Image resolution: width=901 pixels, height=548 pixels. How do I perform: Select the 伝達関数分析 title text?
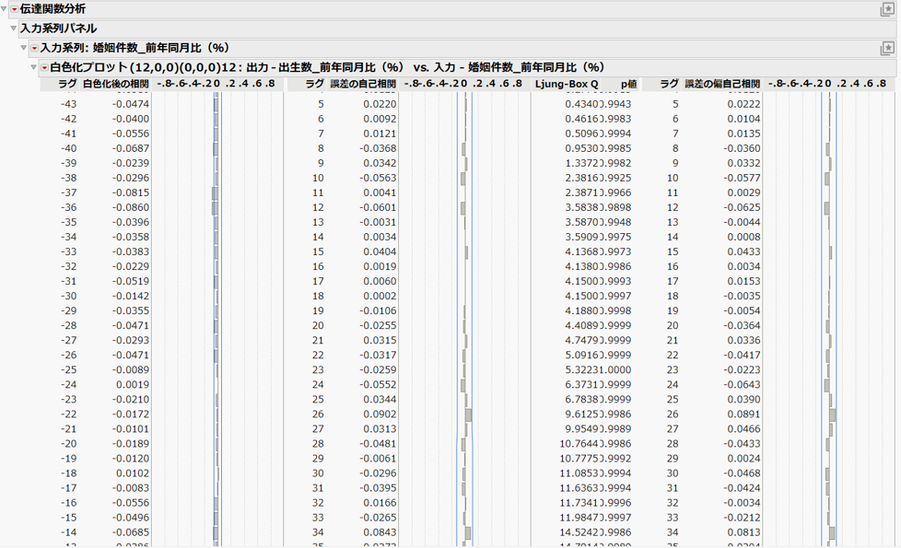(x=53, y=9)
